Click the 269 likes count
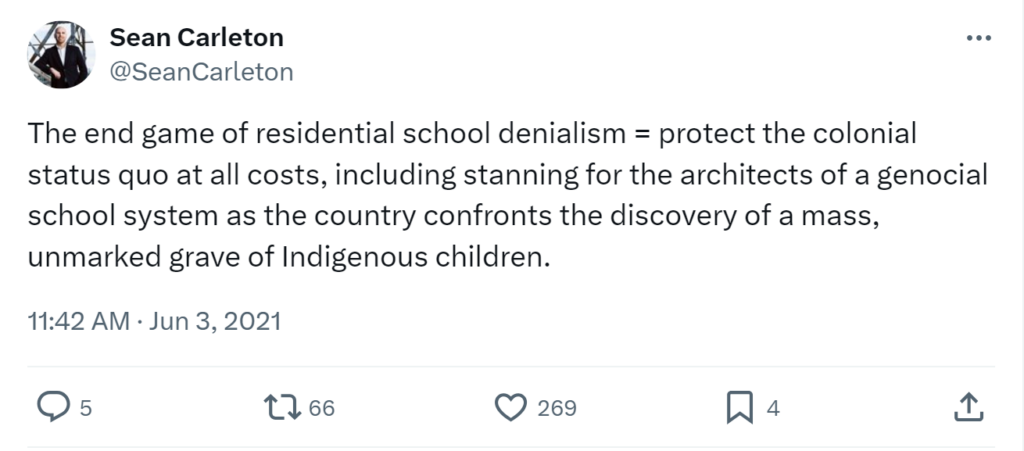 click(557, 408)
